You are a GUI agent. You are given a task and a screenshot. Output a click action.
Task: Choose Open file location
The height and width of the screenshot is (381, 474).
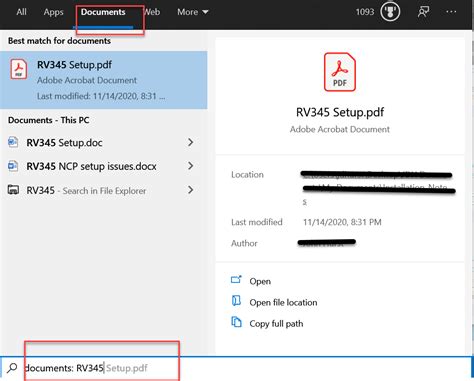tap(283, 302)
